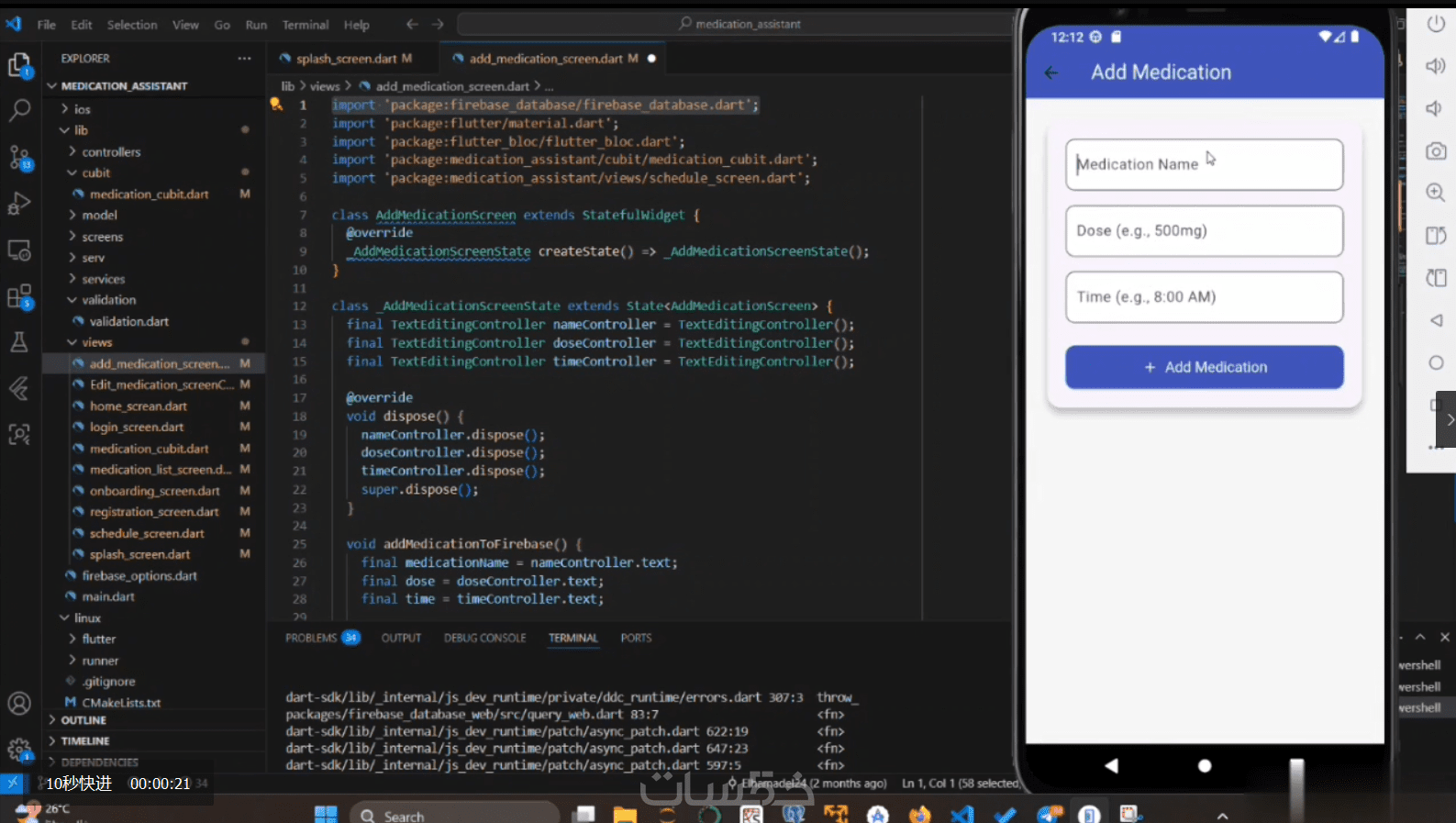This screenshot has height=823, width=1456.
Task: Switch to the DEBUG CONSOLE panel tab
Action: click(484, 638)
